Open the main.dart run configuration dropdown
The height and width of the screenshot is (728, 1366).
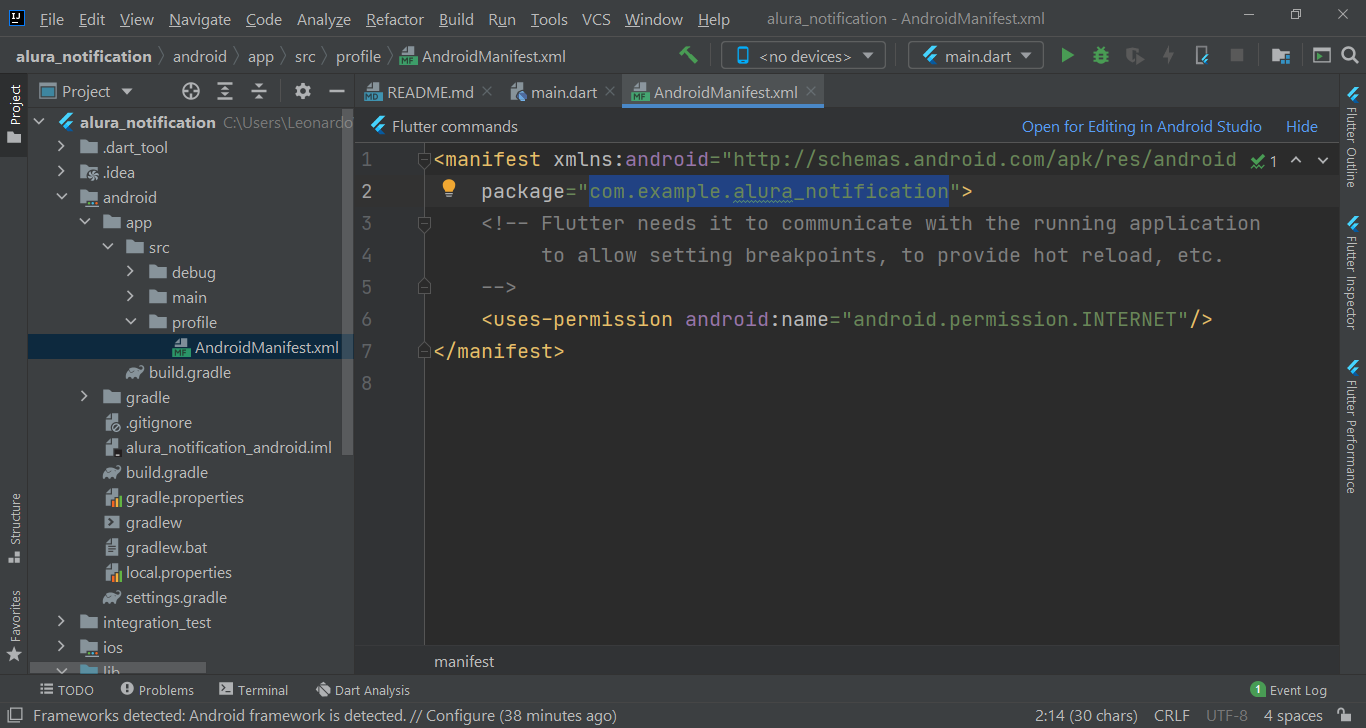pyautogui.click(x=975, y=55)
